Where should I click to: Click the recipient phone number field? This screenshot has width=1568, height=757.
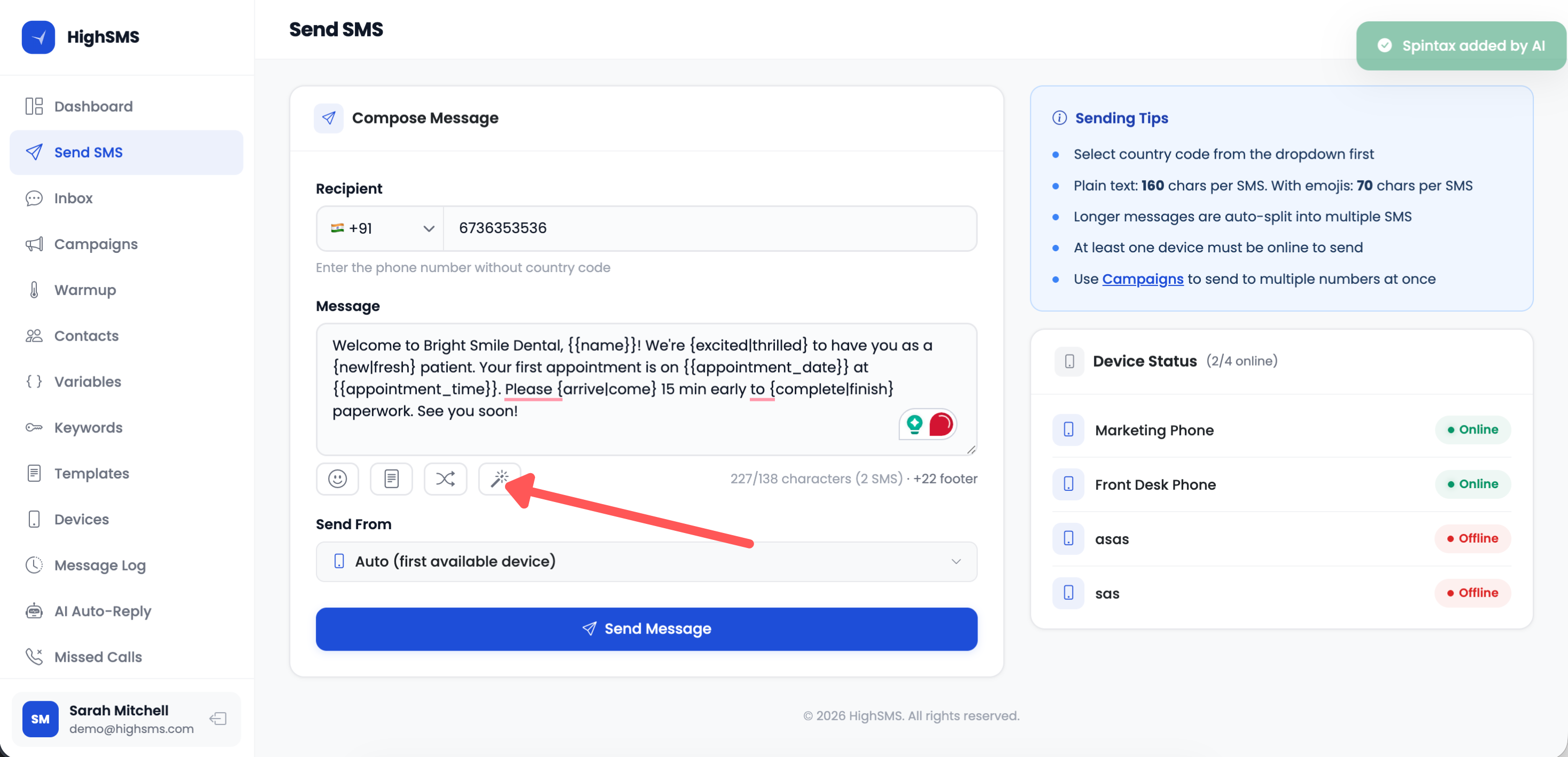[709, 228]
